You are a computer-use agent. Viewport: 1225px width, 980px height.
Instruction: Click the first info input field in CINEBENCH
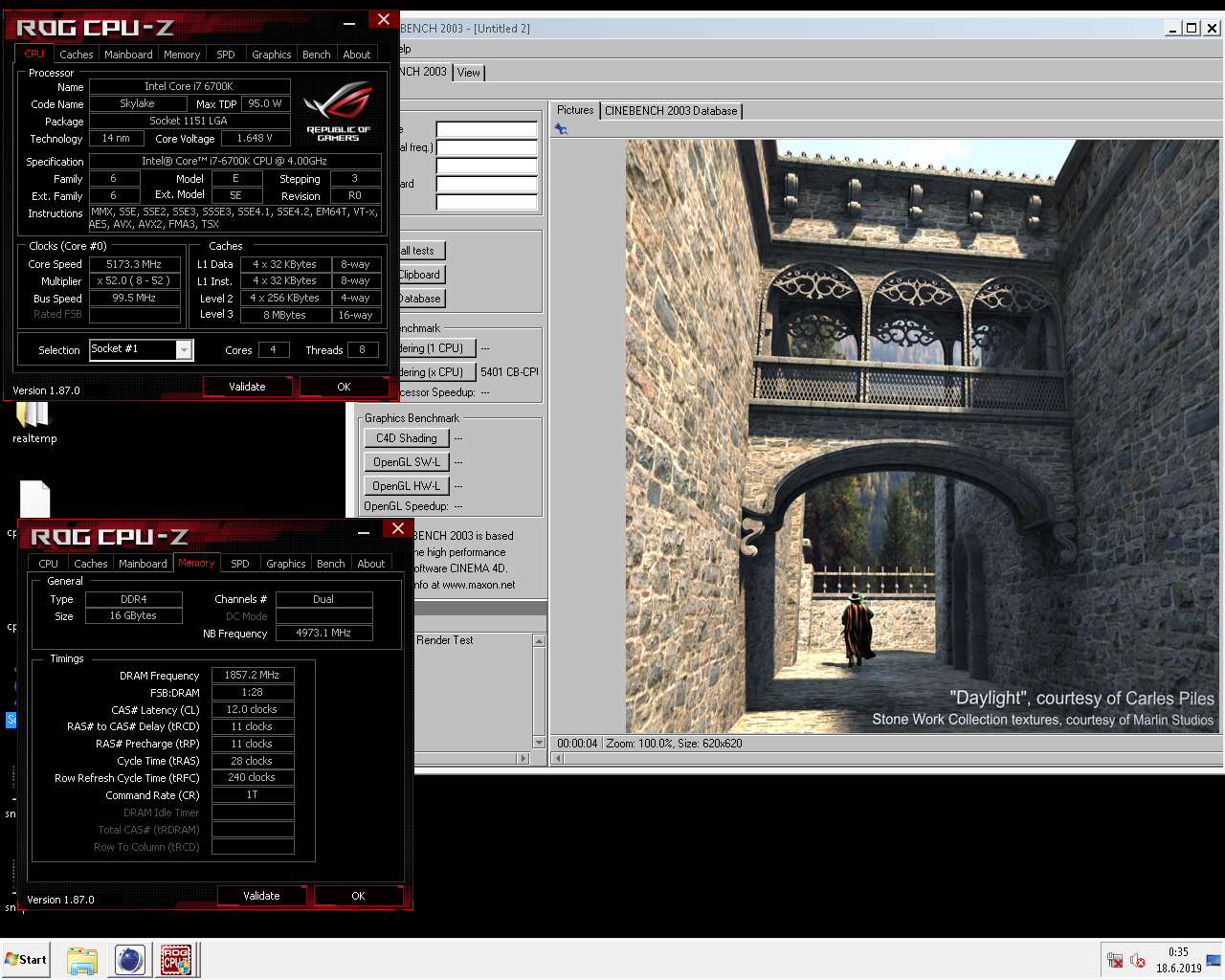[487, 129]
